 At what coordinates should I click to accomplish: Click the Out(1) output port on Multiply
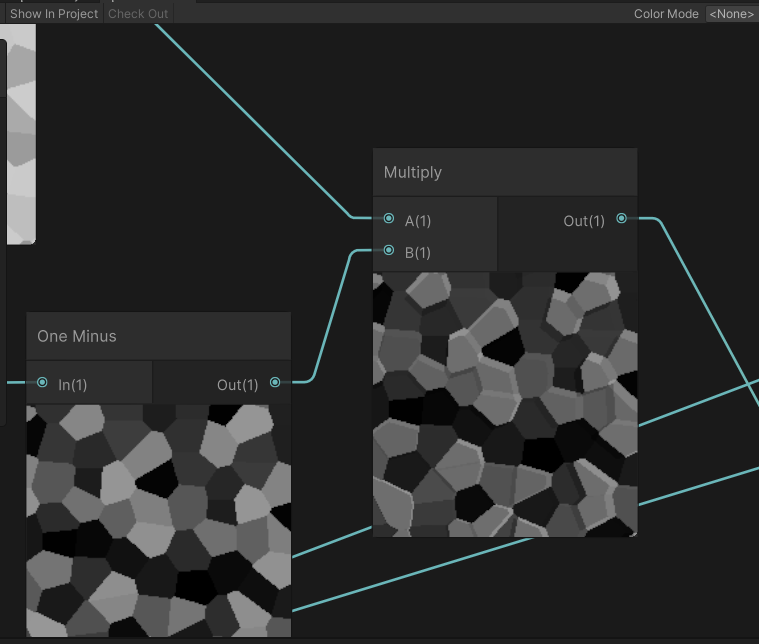tap(621, 219)
